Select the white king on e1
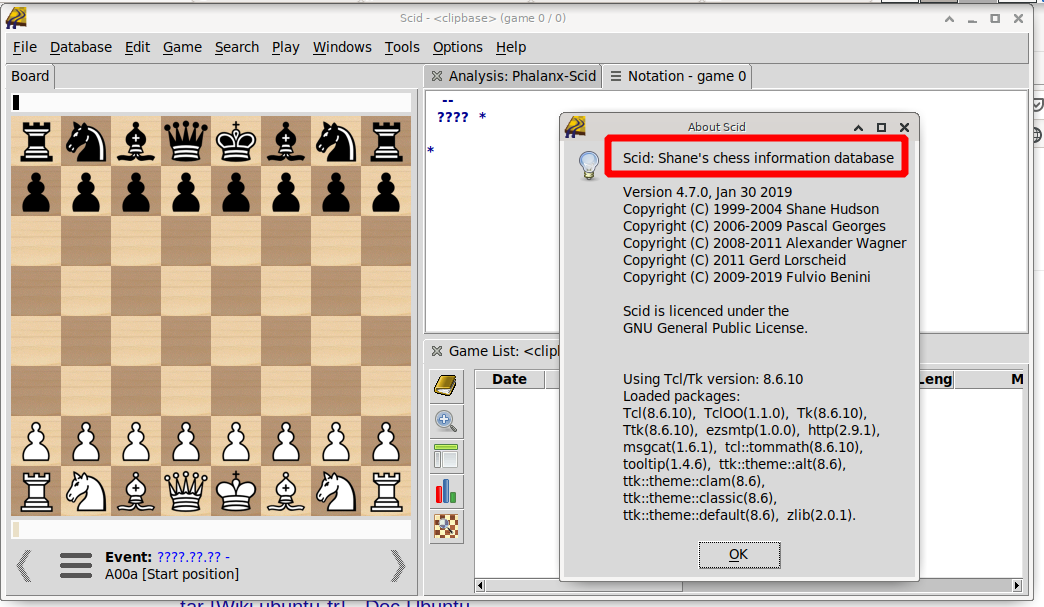The image size is (1044, 607). (236, 491)
